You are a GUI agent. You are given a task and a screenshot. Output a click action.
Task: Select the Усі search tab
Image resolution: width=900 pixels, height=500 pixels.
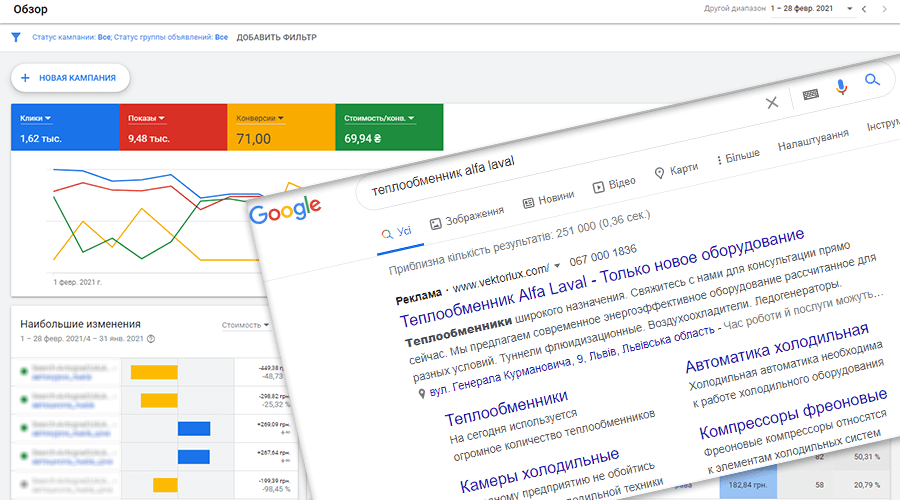tap(397, 232)
